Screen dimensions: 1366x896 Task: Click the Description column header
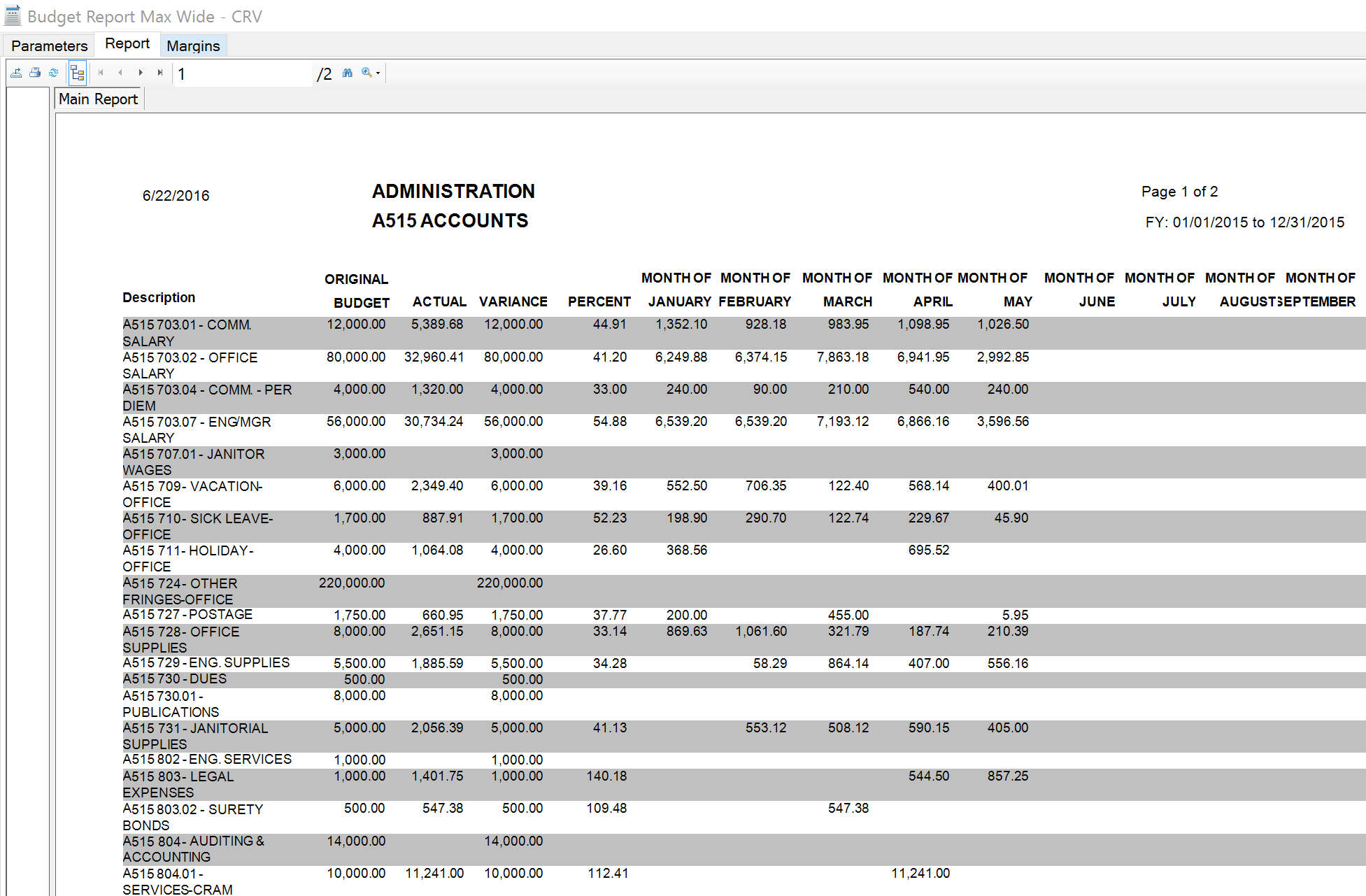pyautogui.click(x=159, y=297)
